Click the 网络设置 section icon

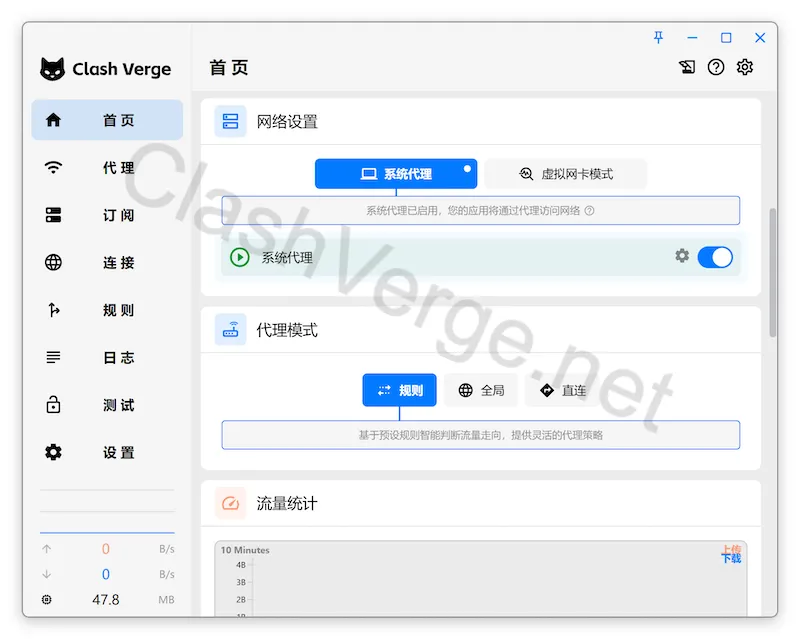(230, 121)
